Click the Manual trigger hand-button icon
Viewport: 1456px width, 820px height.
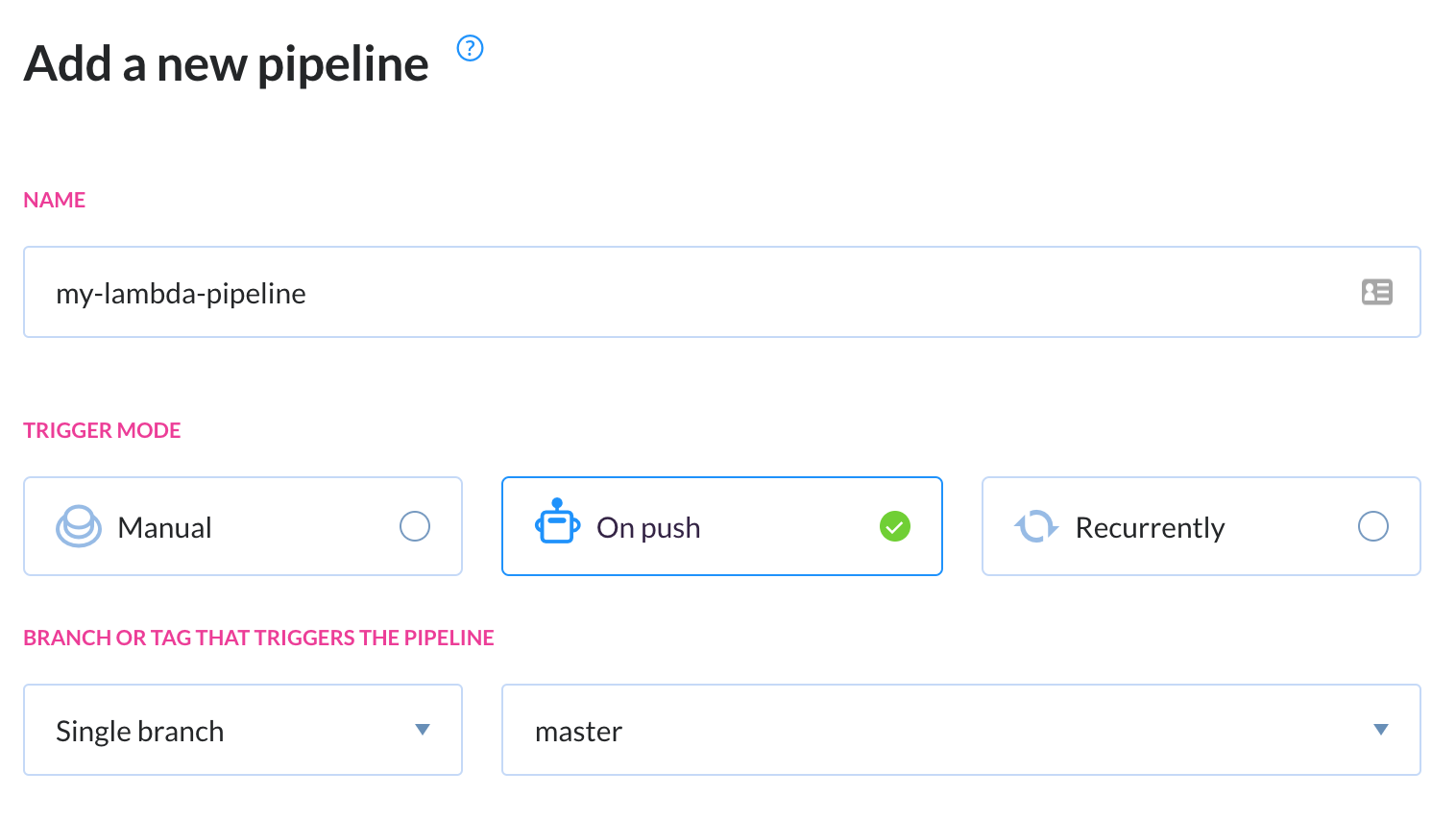pyautogui.click(x=79, y=526)
